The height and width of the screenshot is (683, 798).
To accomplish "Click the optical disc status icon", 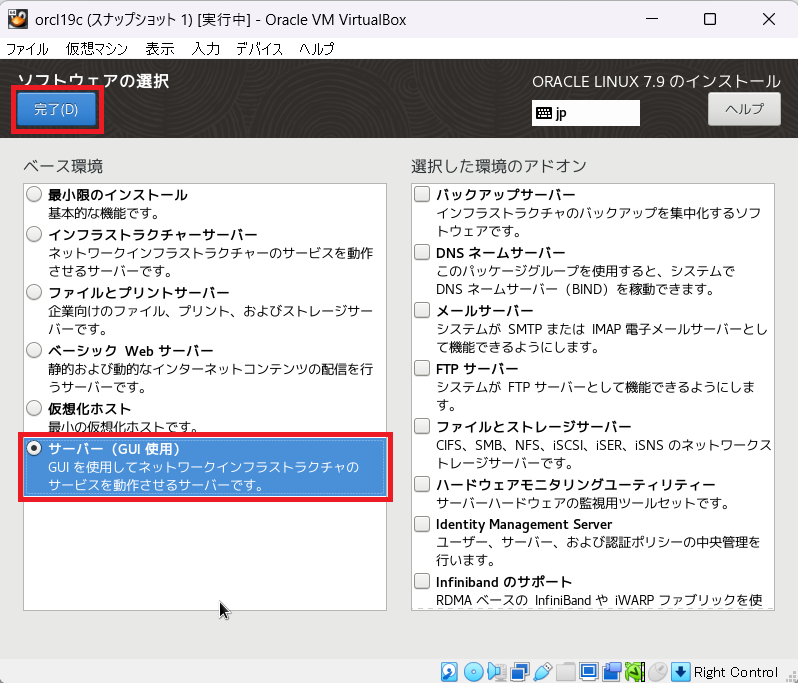I will (x=474, y=671).
